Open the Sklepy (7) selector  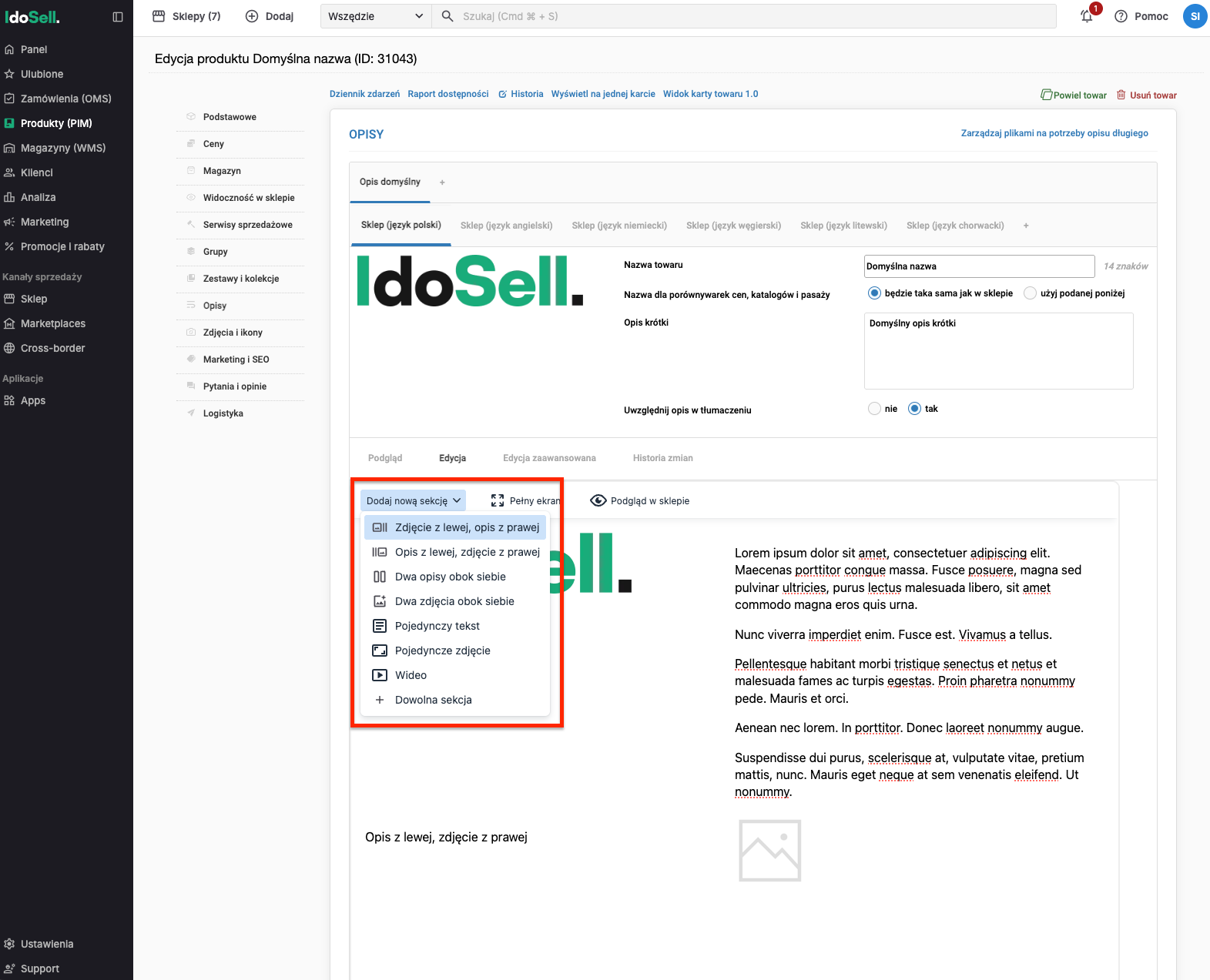186,16
